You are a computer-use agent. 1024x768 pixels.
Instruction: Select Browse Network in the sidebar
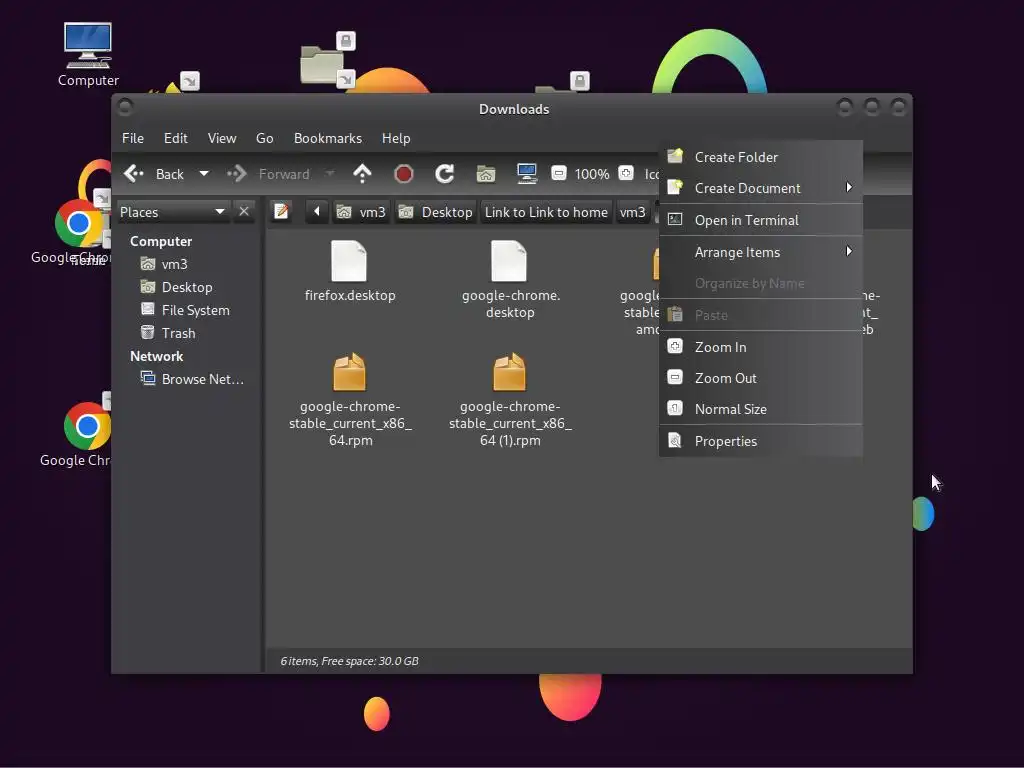tap(193, 379)
